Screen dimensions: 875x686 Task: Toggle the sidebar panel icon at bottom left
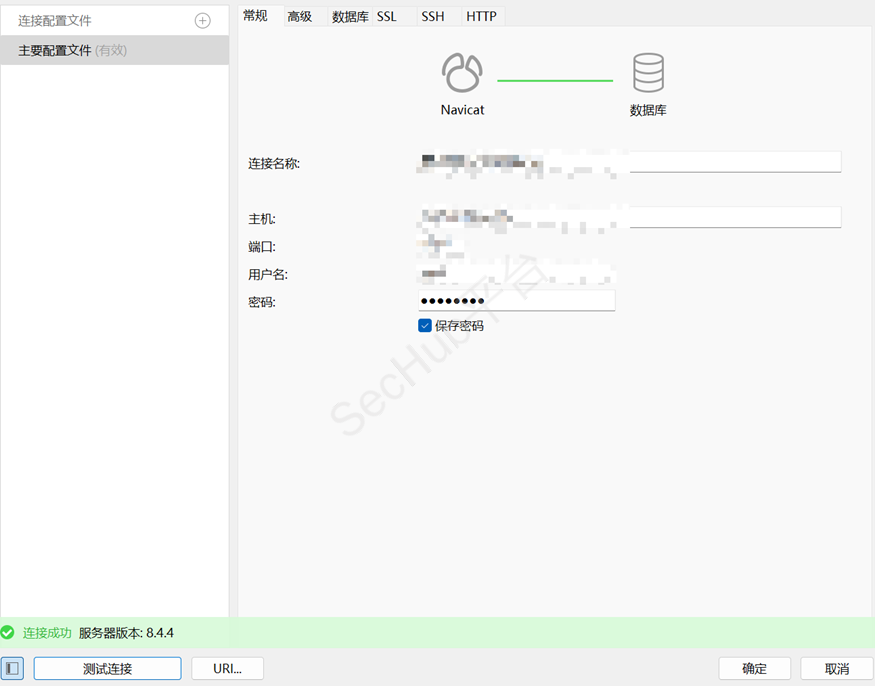pyautogui.click(x=12, y=668)
